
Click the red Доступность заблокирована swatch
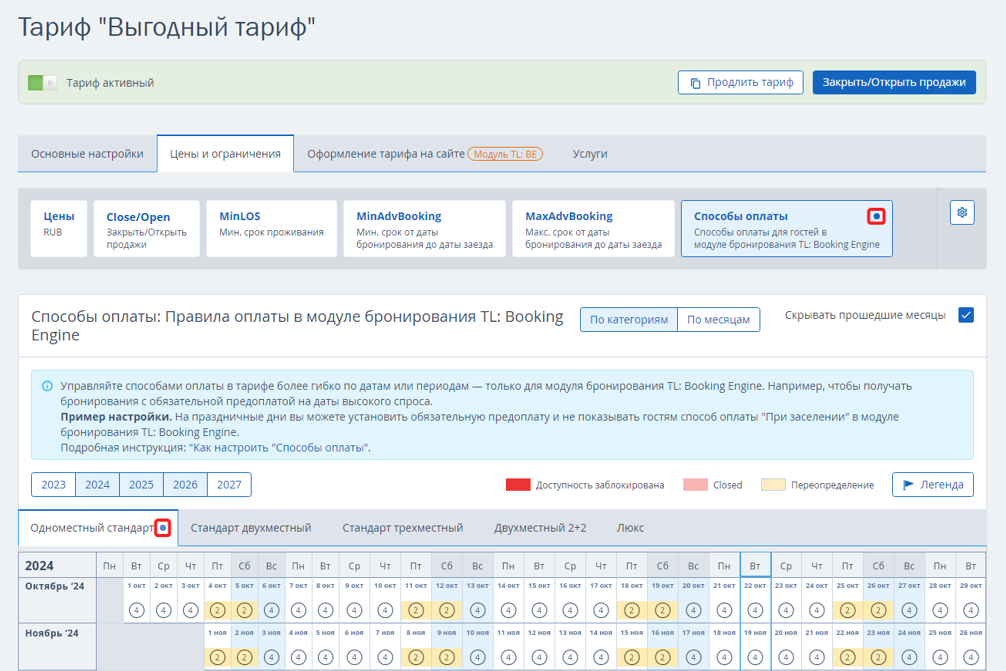point(517,485)
